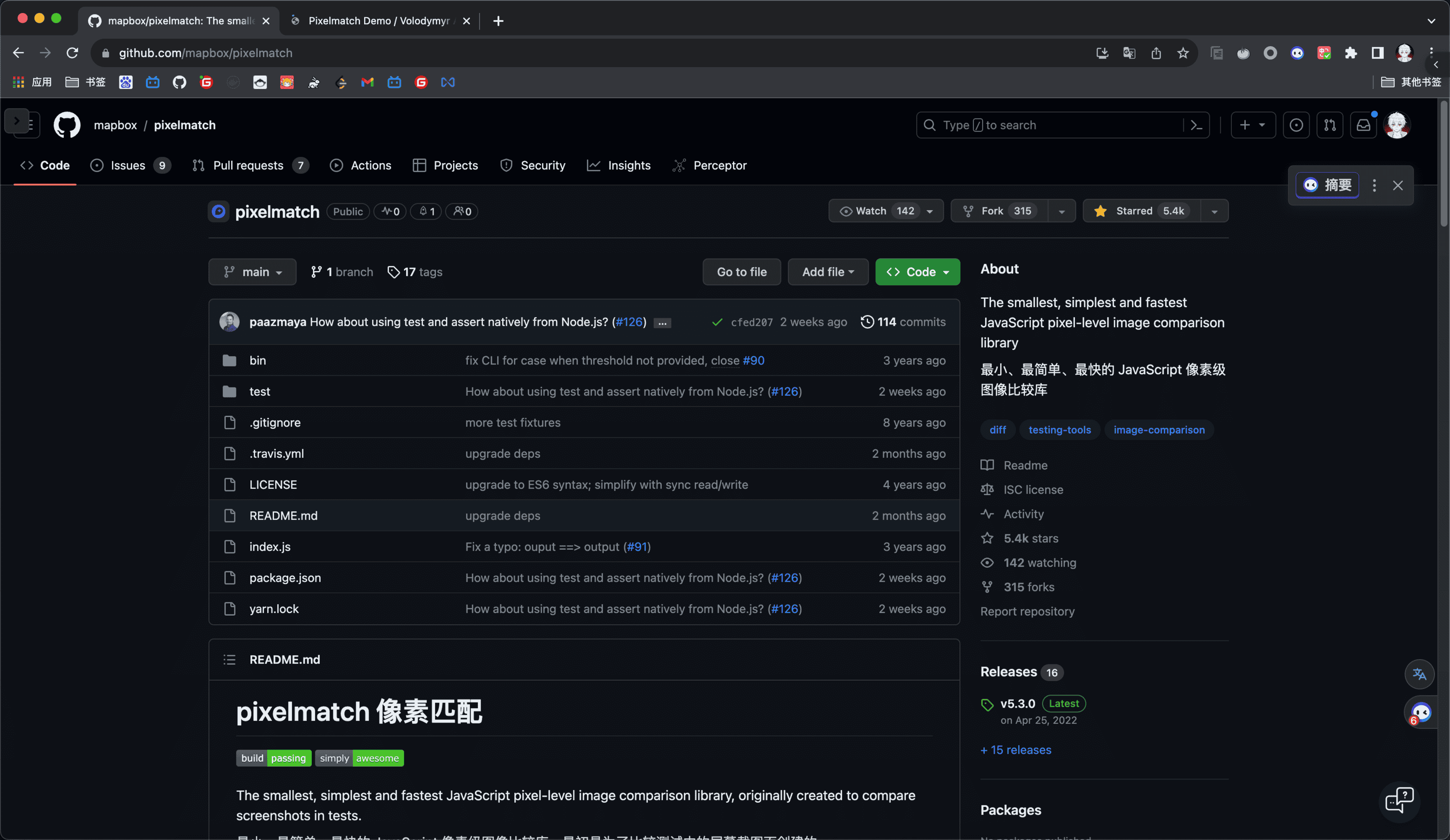1450x840 pixels.
Task: Click the Go to file button
Action: [741, 272]
